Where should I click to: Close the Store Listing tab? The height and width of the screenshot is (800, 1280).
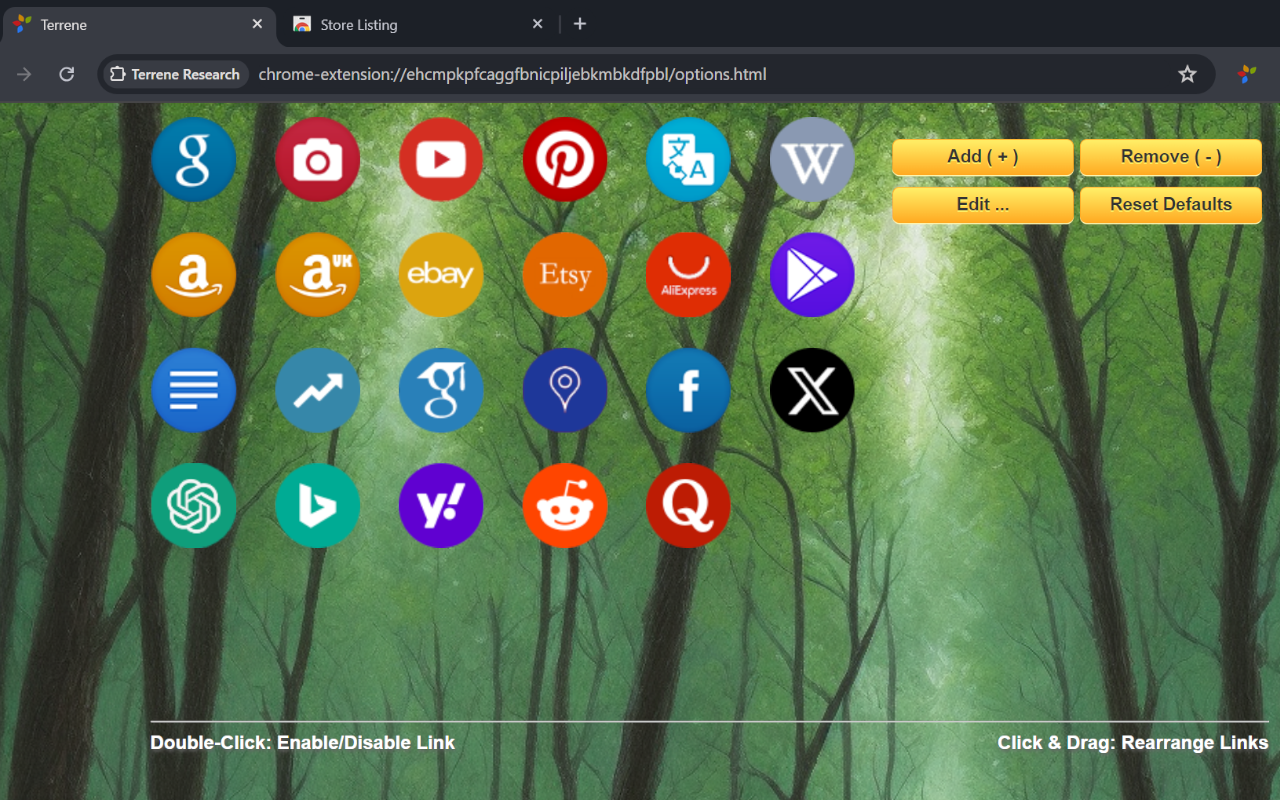click(x=538, y=24)
